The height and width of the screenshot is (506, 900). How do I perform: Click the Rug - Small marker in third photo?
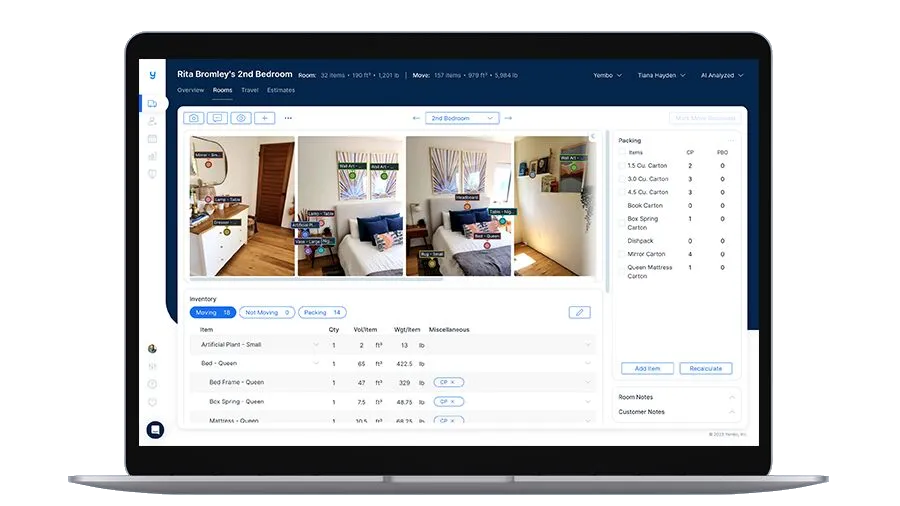pos(432,263)
